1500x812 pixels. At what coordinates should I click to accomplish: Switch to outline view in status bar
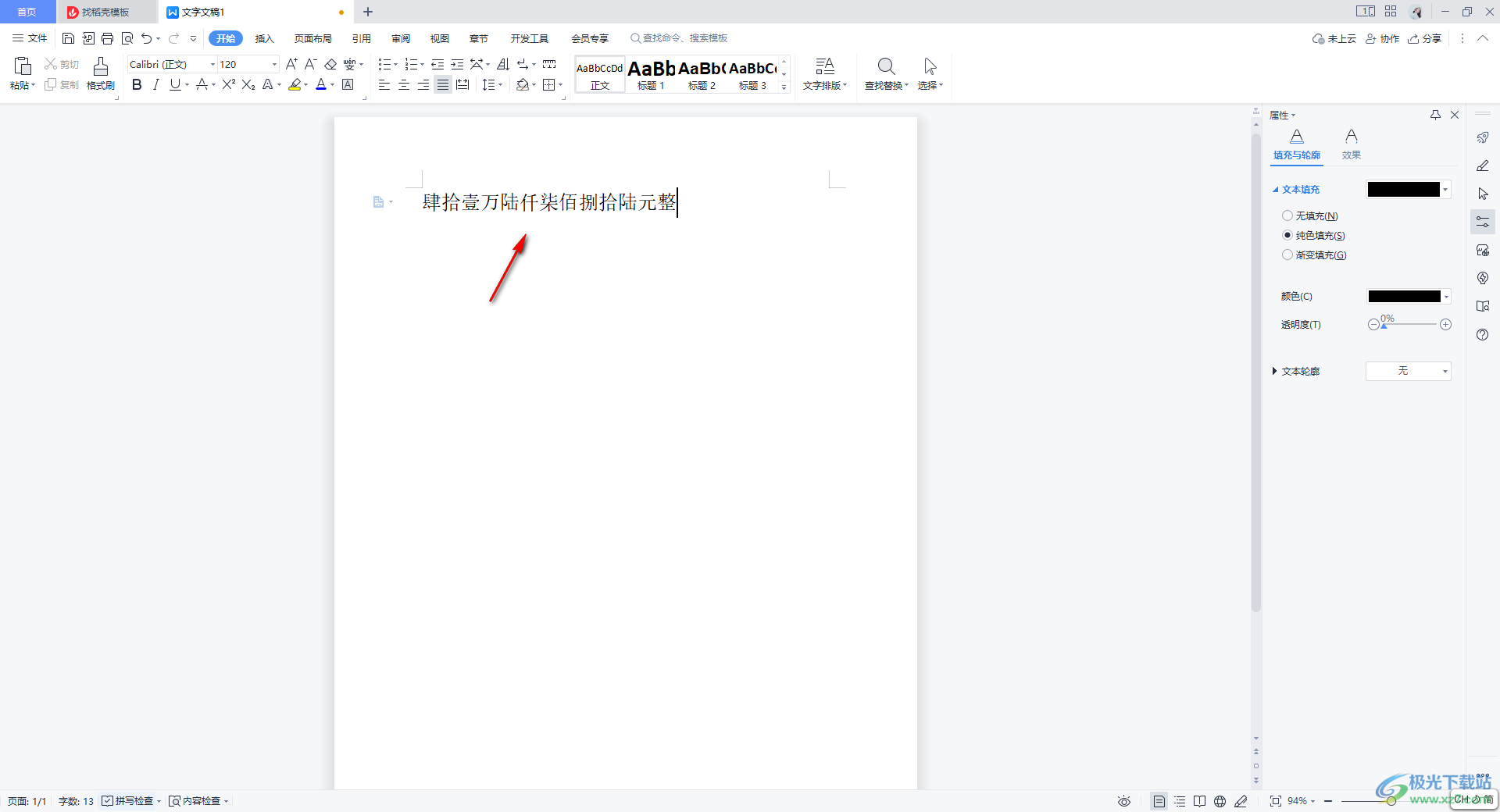(x=1180, y=801)
